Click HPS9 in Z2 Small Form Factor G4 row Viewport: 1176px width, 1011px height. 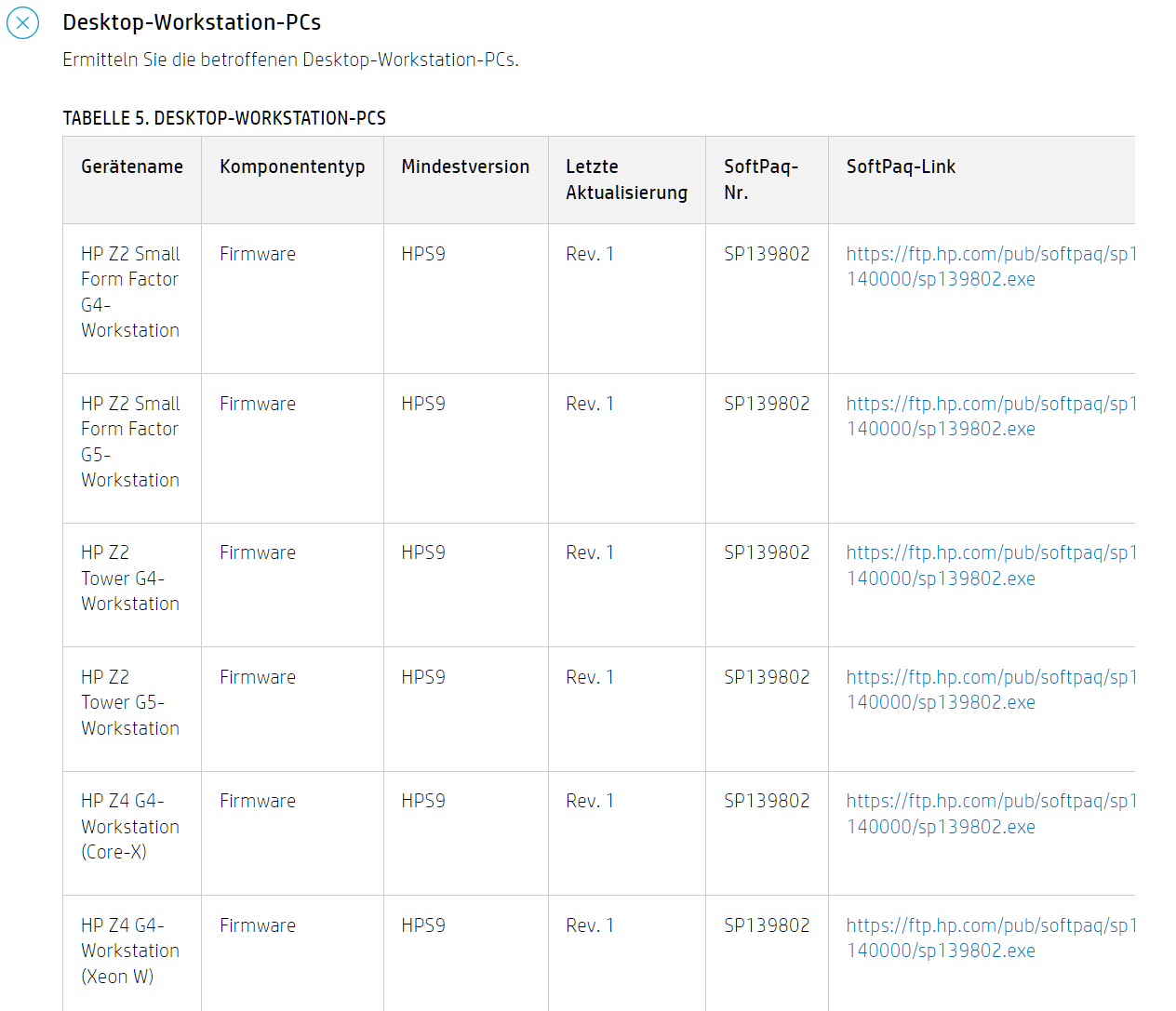(x=423, y=254)
